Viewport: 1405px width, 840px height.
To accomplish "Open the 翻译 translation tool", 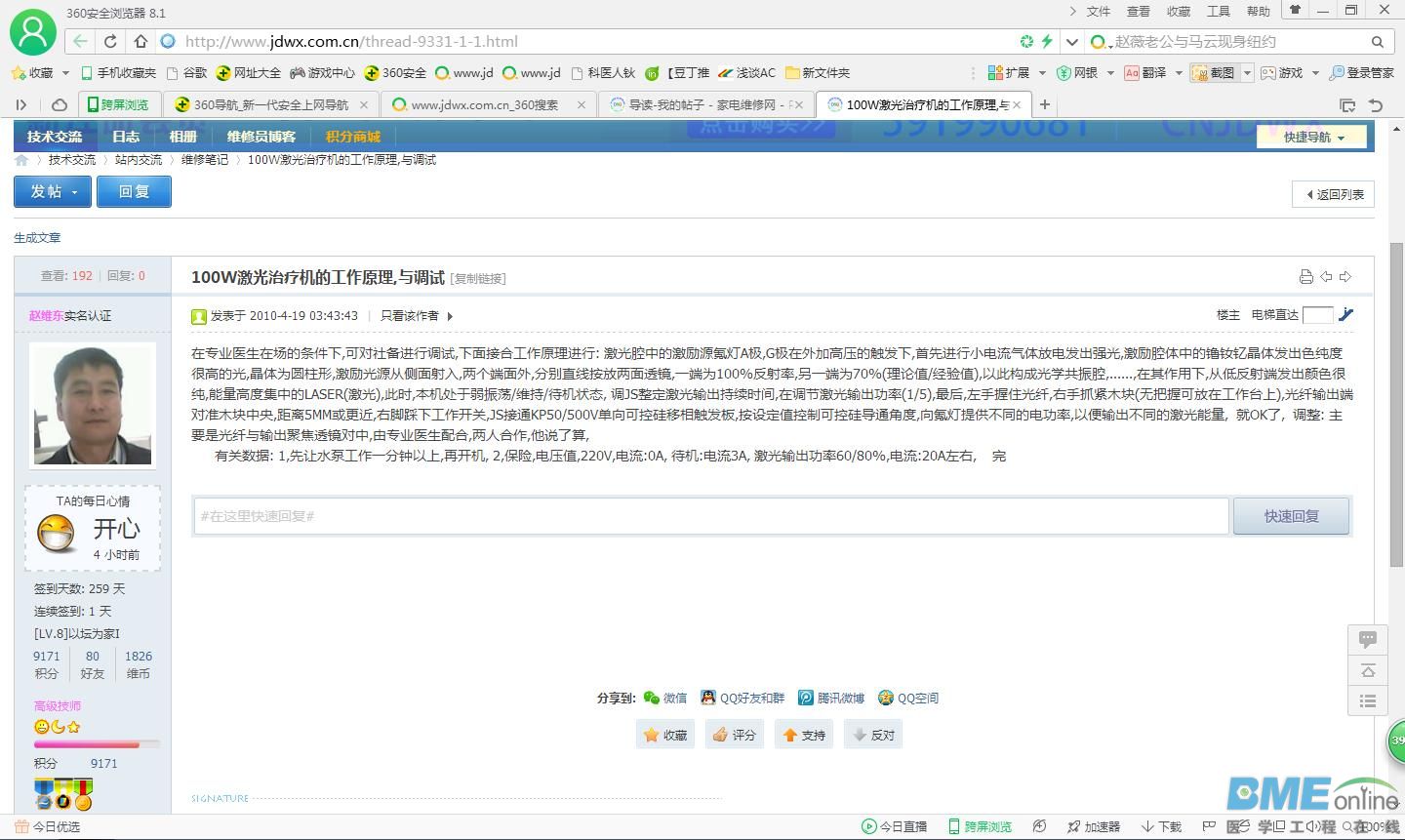I will point(1152,72).
